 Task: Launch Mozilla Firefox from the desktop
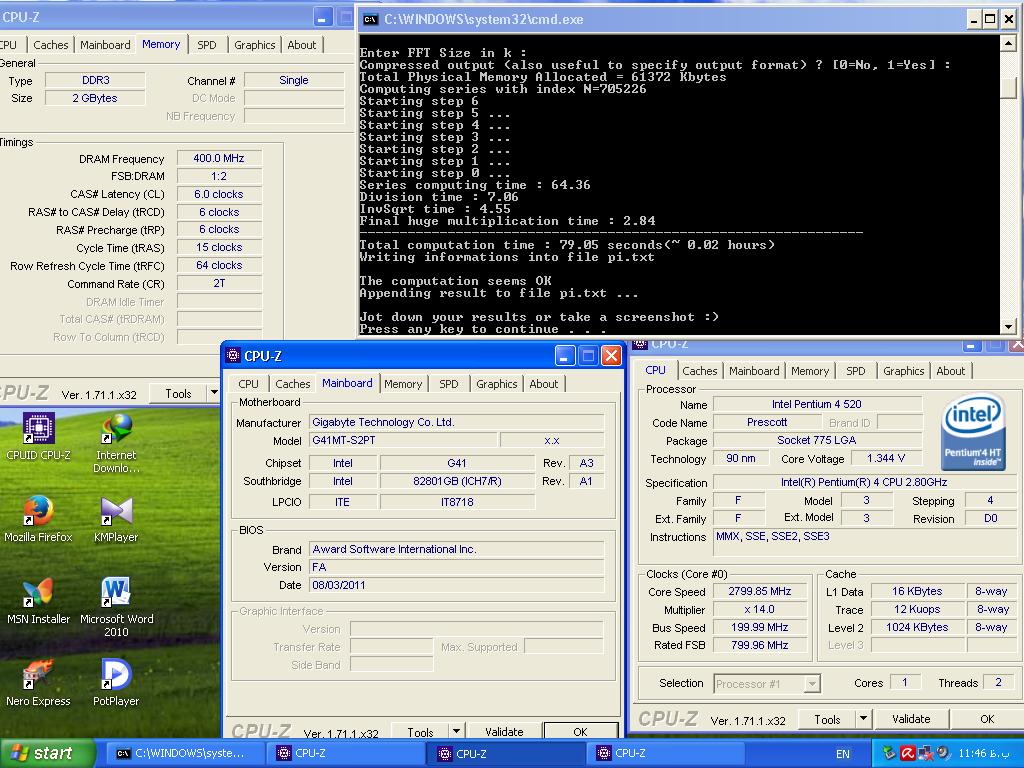(x=38, y=519)
